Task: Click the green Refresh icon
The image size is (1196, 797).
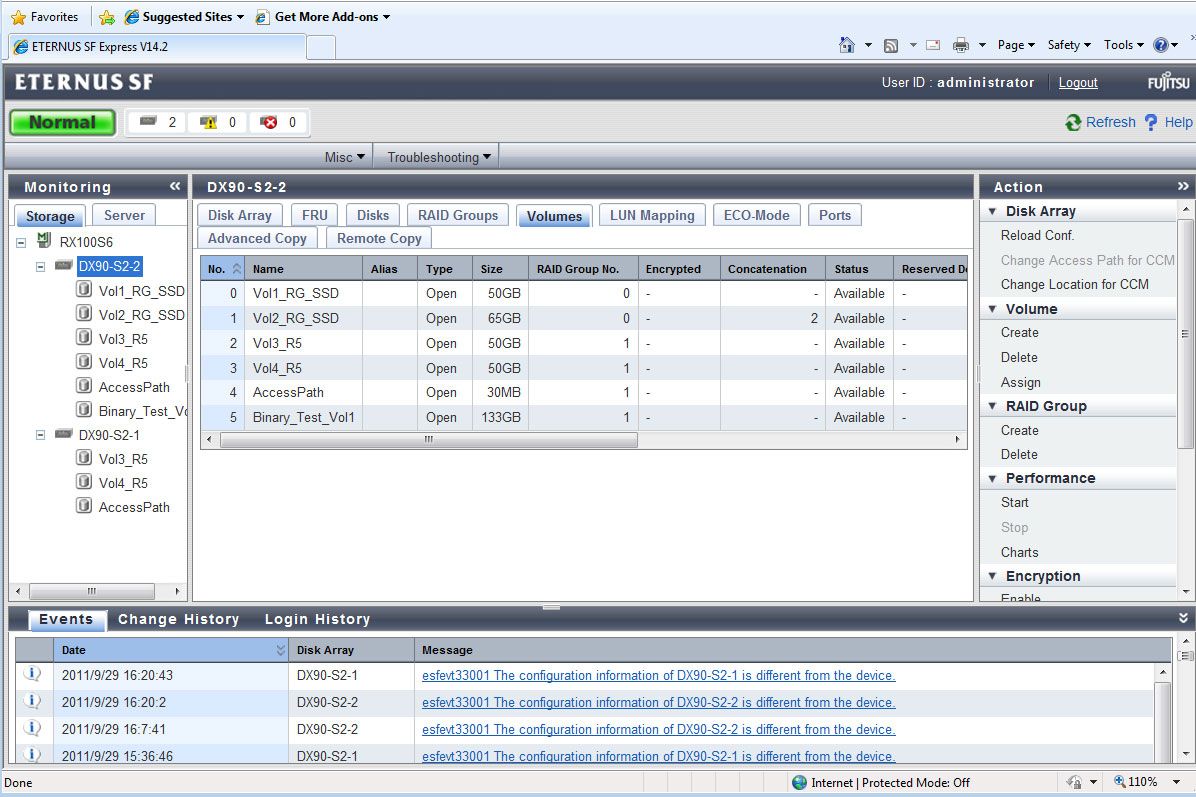Action: pos(1073,122)
